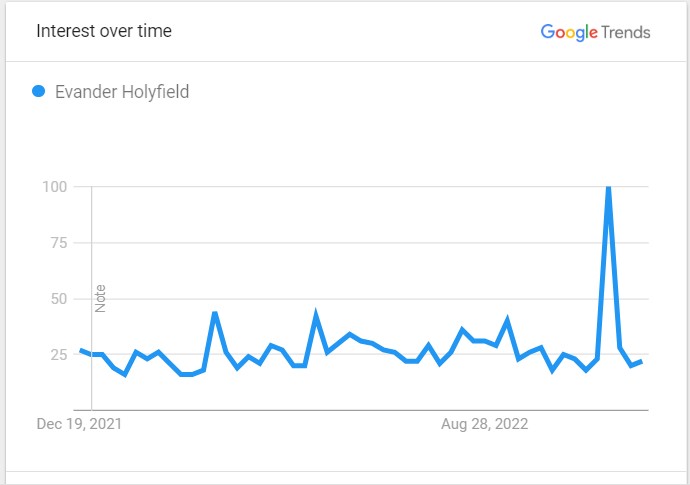690x485 pixels.
Task: Click the 75 y-axis label
Action: click(x=59, y=242)
